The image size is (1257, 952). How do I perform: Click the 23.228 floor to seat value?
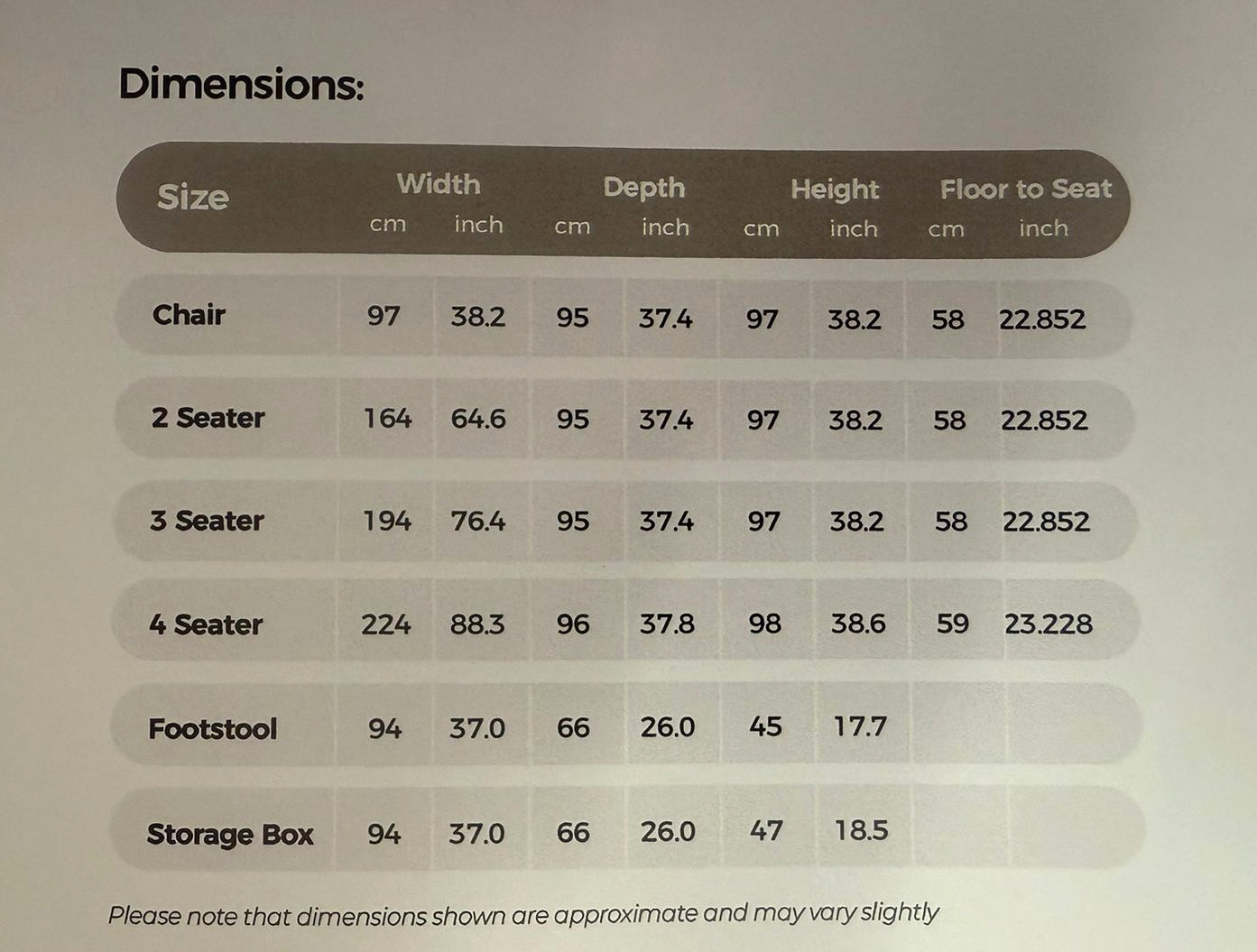click(1049, 624)
